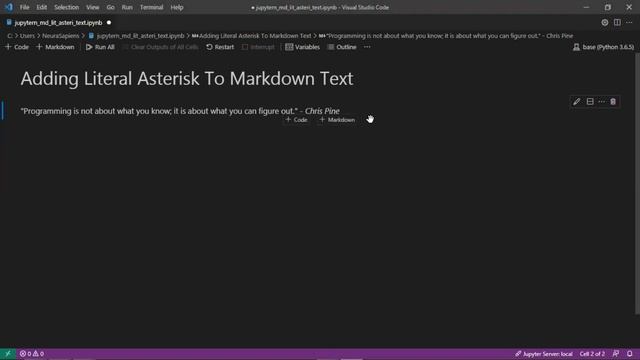Open the notebook toolbar overflow ellipsis
The width and height of the screenshot is (640, 360).
[367, 47]
